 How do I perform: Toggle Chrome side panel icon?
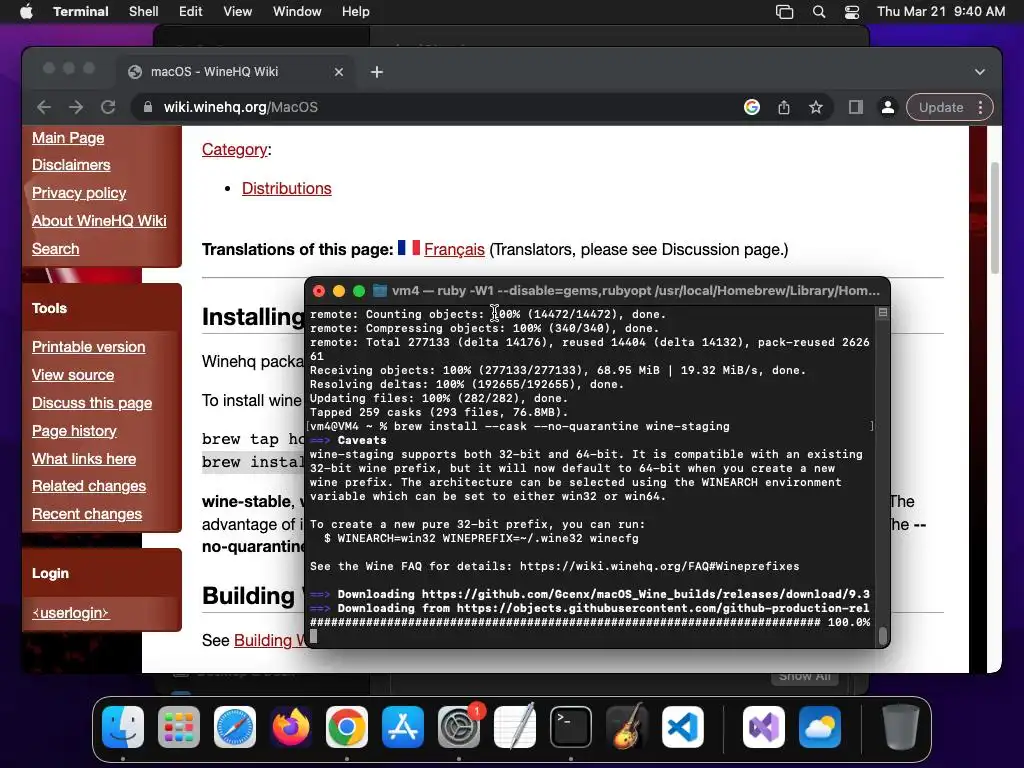(856, 107)
